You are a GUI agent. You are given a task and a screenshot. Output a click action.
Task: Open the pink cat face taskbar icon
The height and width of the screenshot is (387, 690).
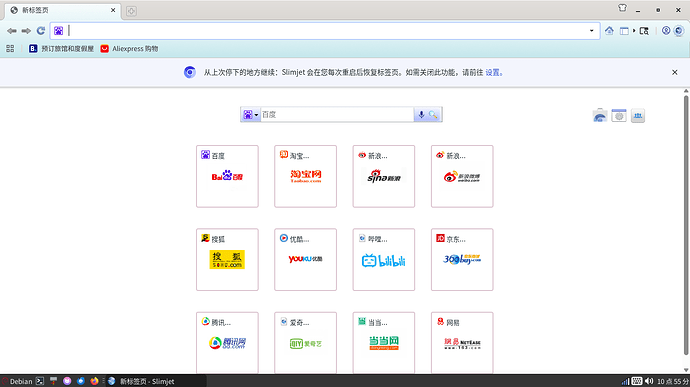click(67, 381)
